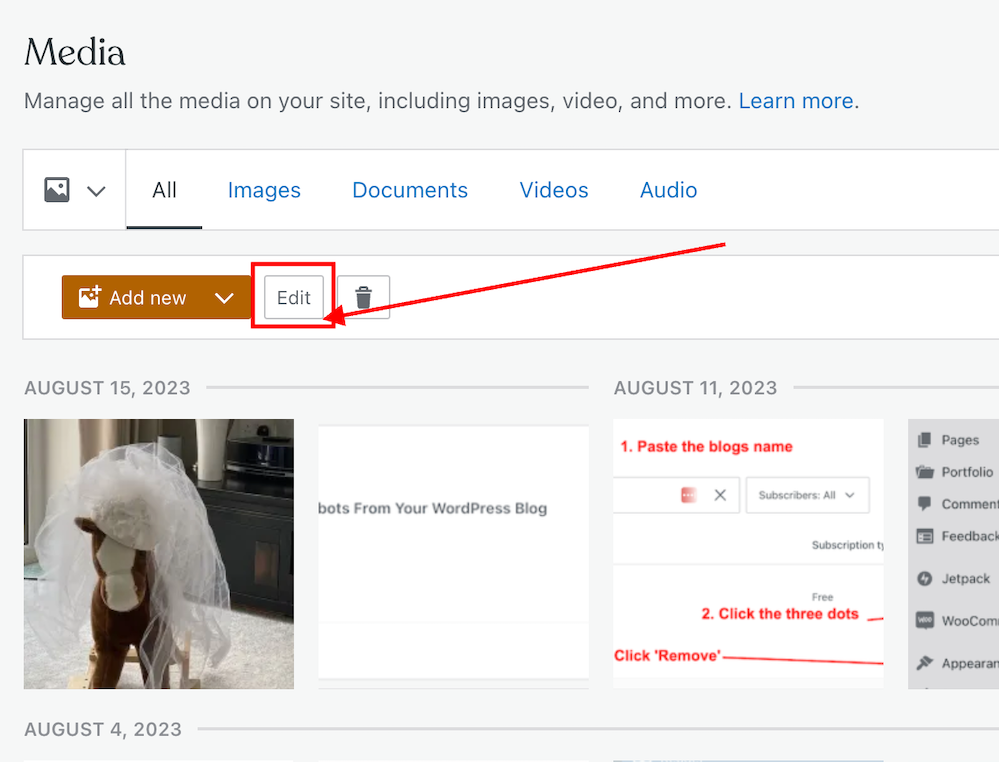Image resolution: width=999 pixels, height=762 pixels.
Task: Click the Appearance paintbrush icon
Action: pyautogui.click(x=925, y=663)
